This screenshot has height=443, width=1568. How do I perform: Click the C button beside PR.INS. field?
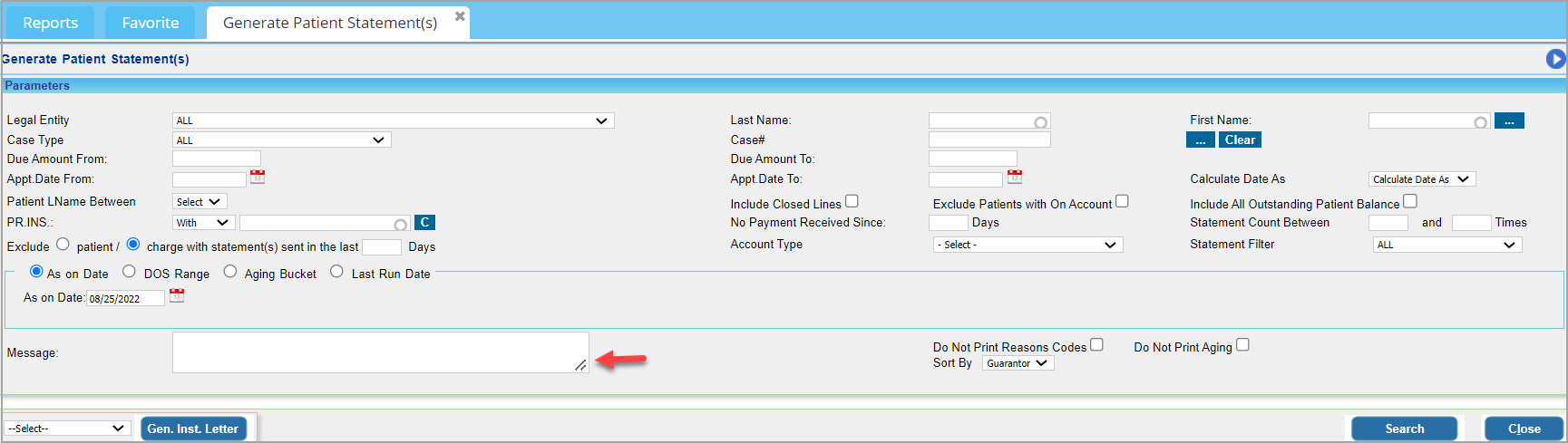click(x=424, y=222)
